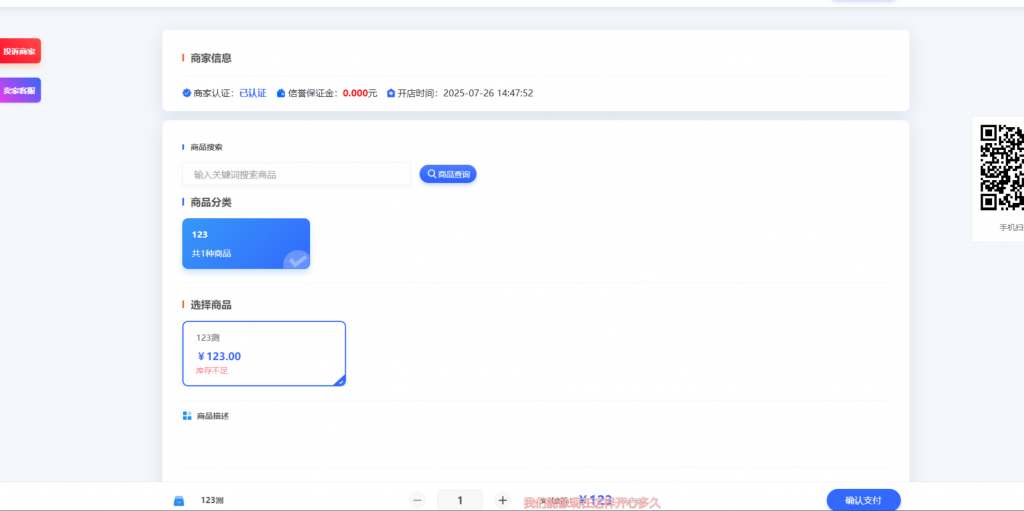
Task: Click the ¥123.00 product price
Action: pos(219,356)
